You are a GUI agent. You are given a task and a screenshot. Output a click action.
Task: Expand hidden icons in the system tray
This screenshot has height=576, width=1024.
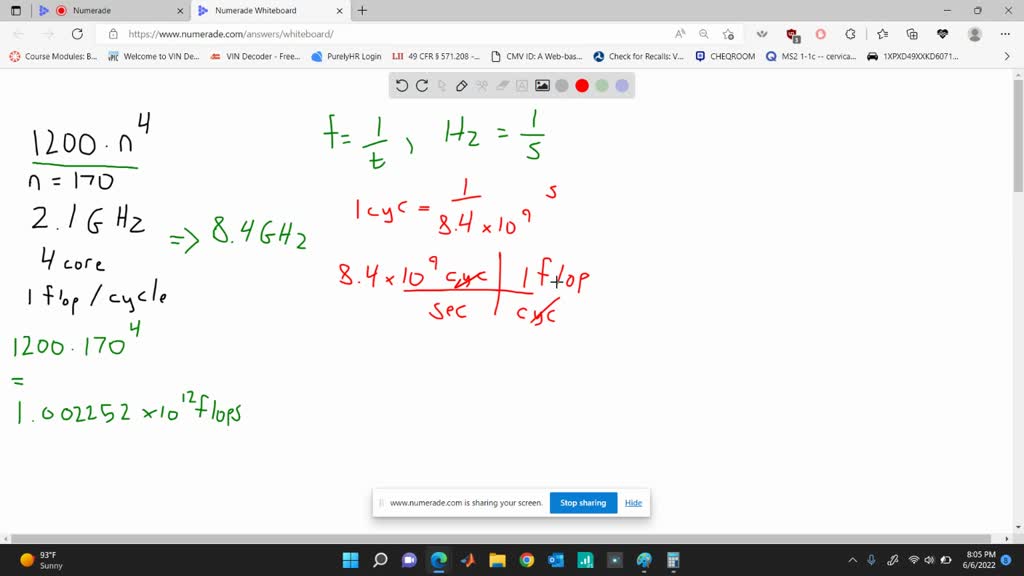[852, 560]
